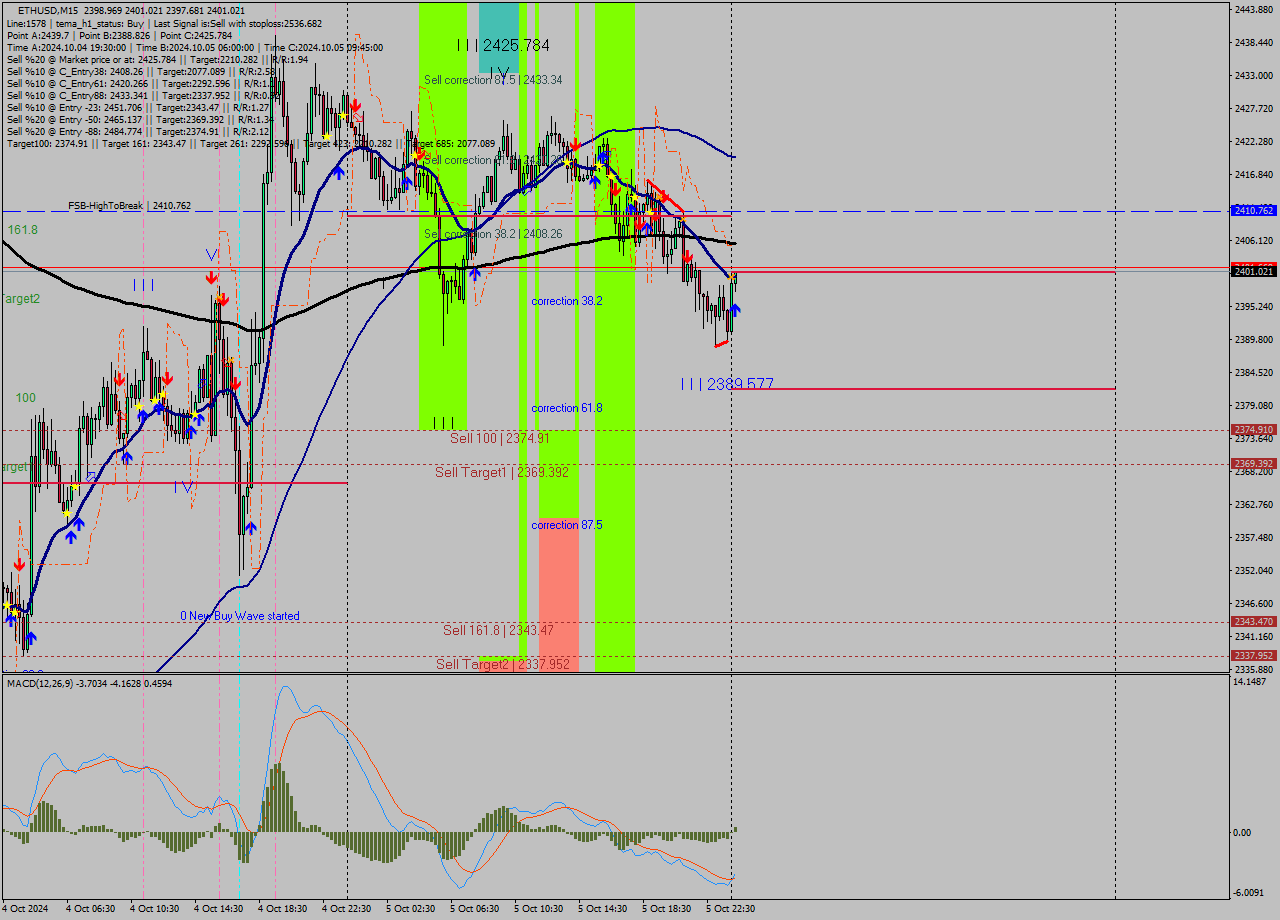
Task: Select the 'Sell Target2 | 2337.952' label
Action: (x=503, y=664)
